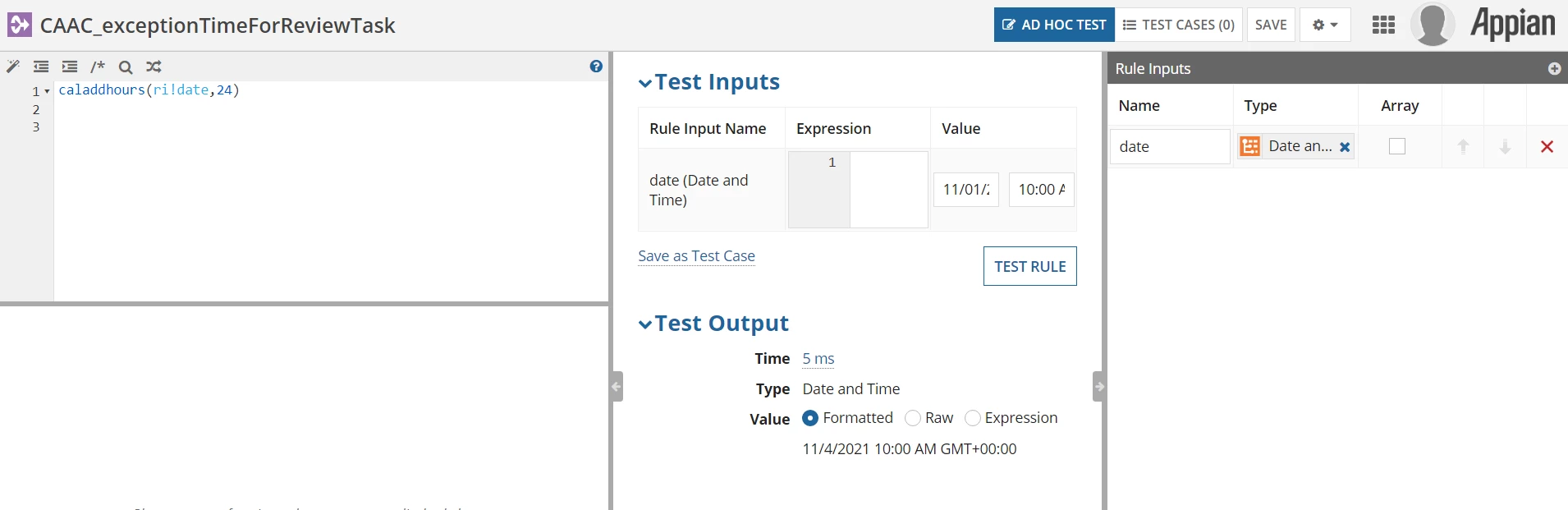
Task: Collapse the Rule Inputs pane with arrow handle
Action: click(1098, 386)
